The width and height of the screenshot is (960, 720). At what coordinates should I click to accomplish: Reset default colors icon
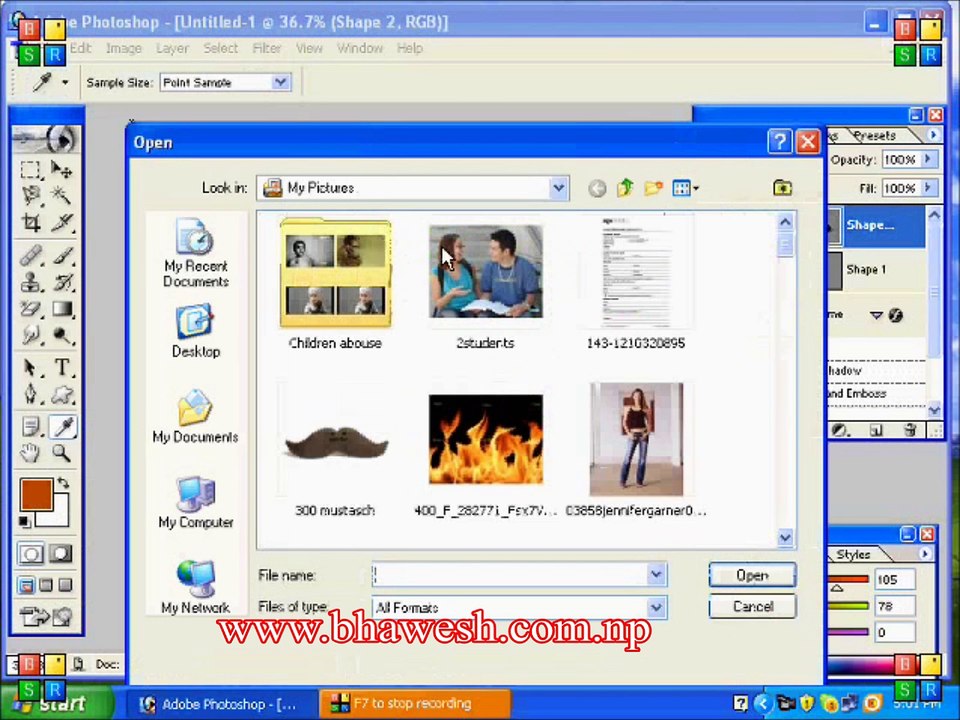(x=24, y=522)
